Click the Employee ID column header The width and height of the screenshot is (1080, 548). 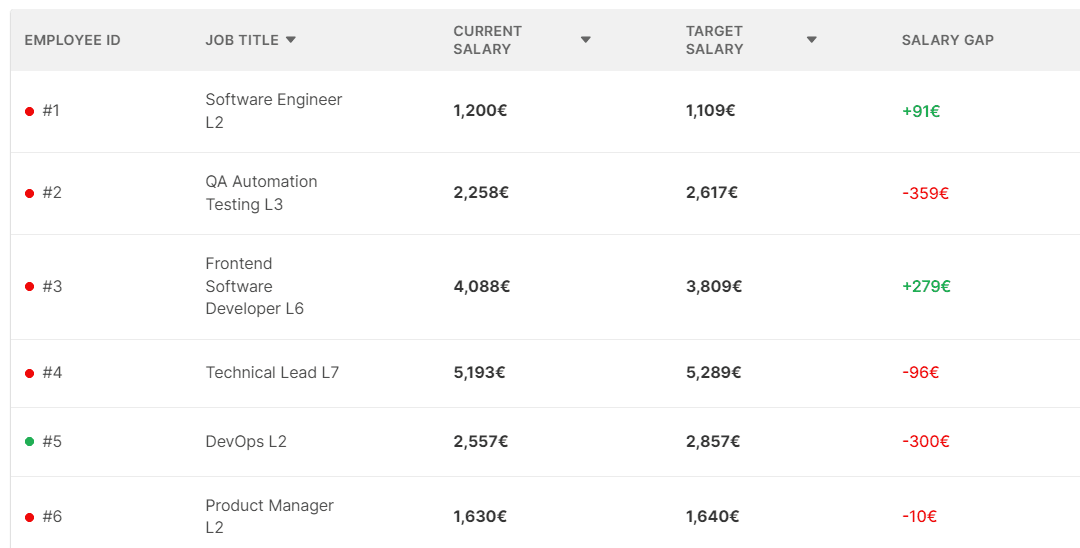click(72, 40)
